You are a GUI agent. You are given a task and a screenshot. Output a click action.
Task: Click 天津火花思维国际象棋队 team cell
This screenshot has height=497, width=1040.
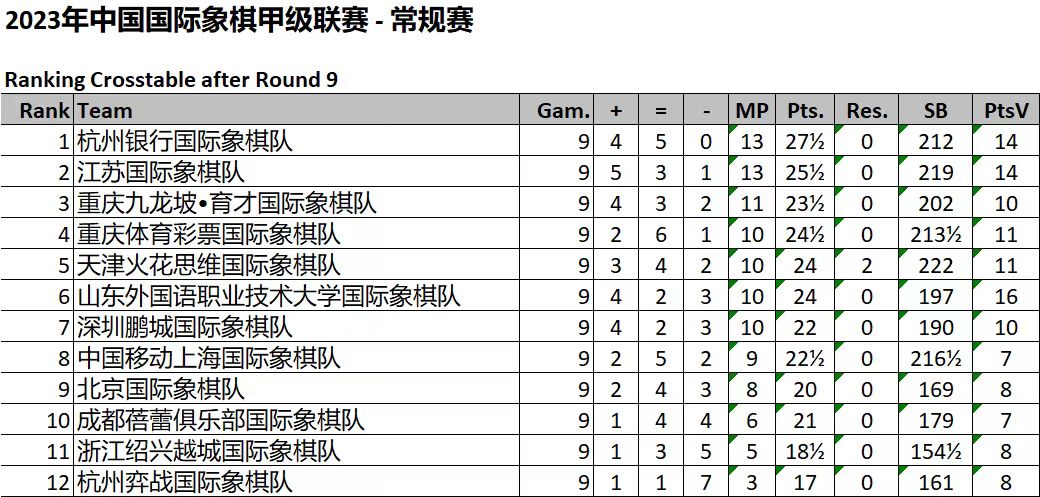208,265
